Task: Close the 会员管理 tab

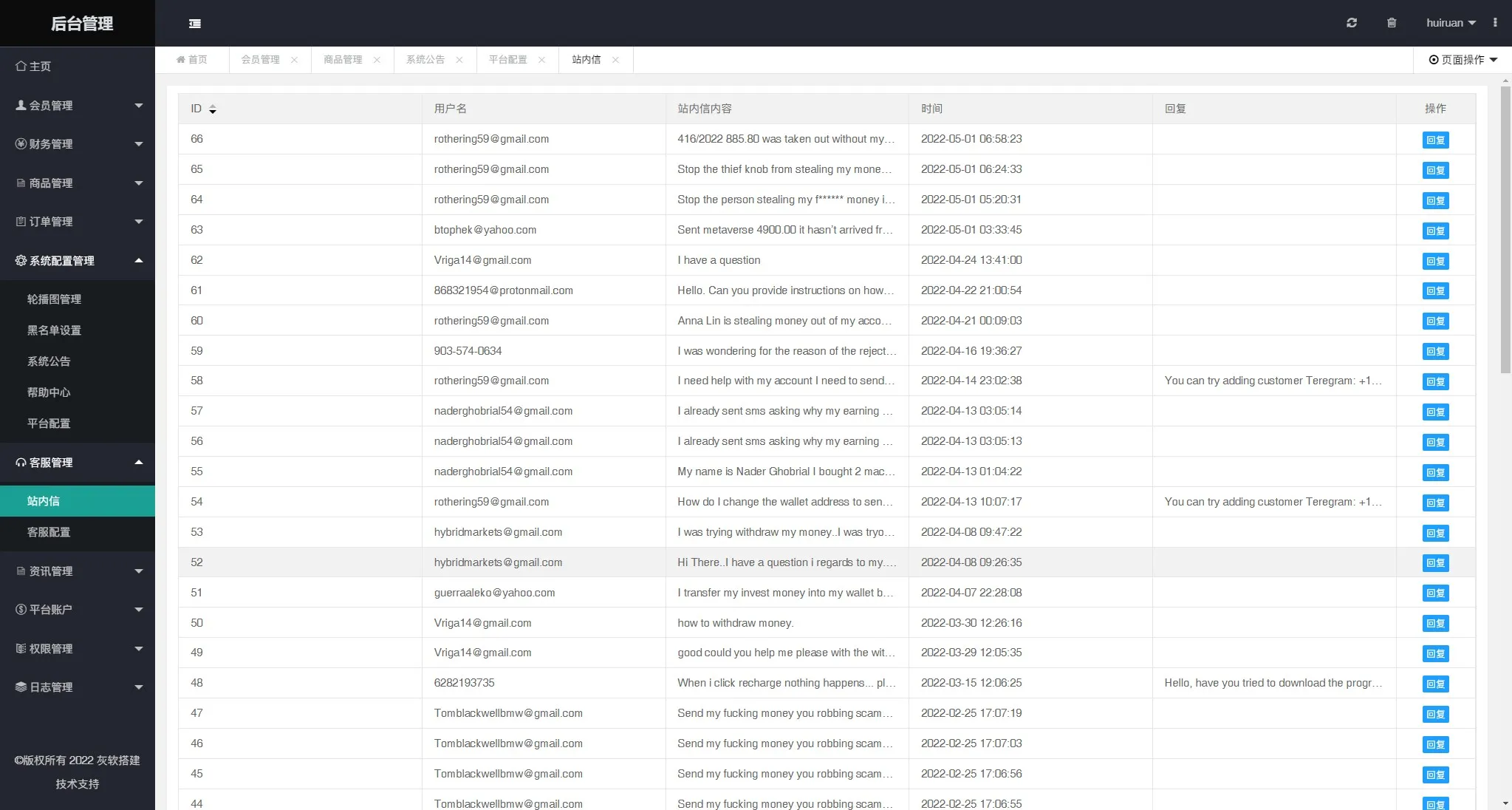Action: click(294, 60)
